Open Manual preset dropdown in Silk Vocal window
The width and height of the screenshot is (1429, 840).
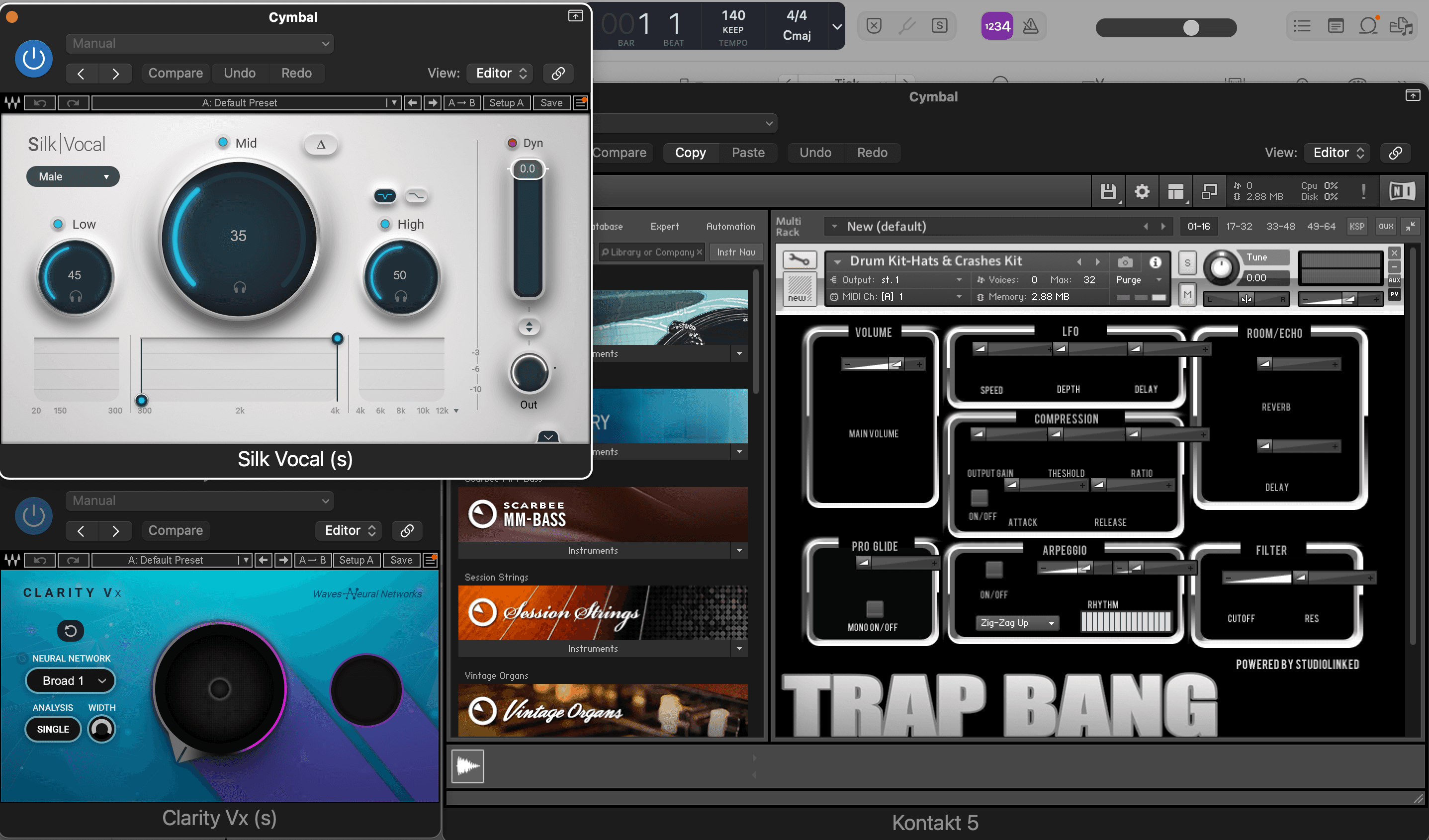tap(199, 44)
